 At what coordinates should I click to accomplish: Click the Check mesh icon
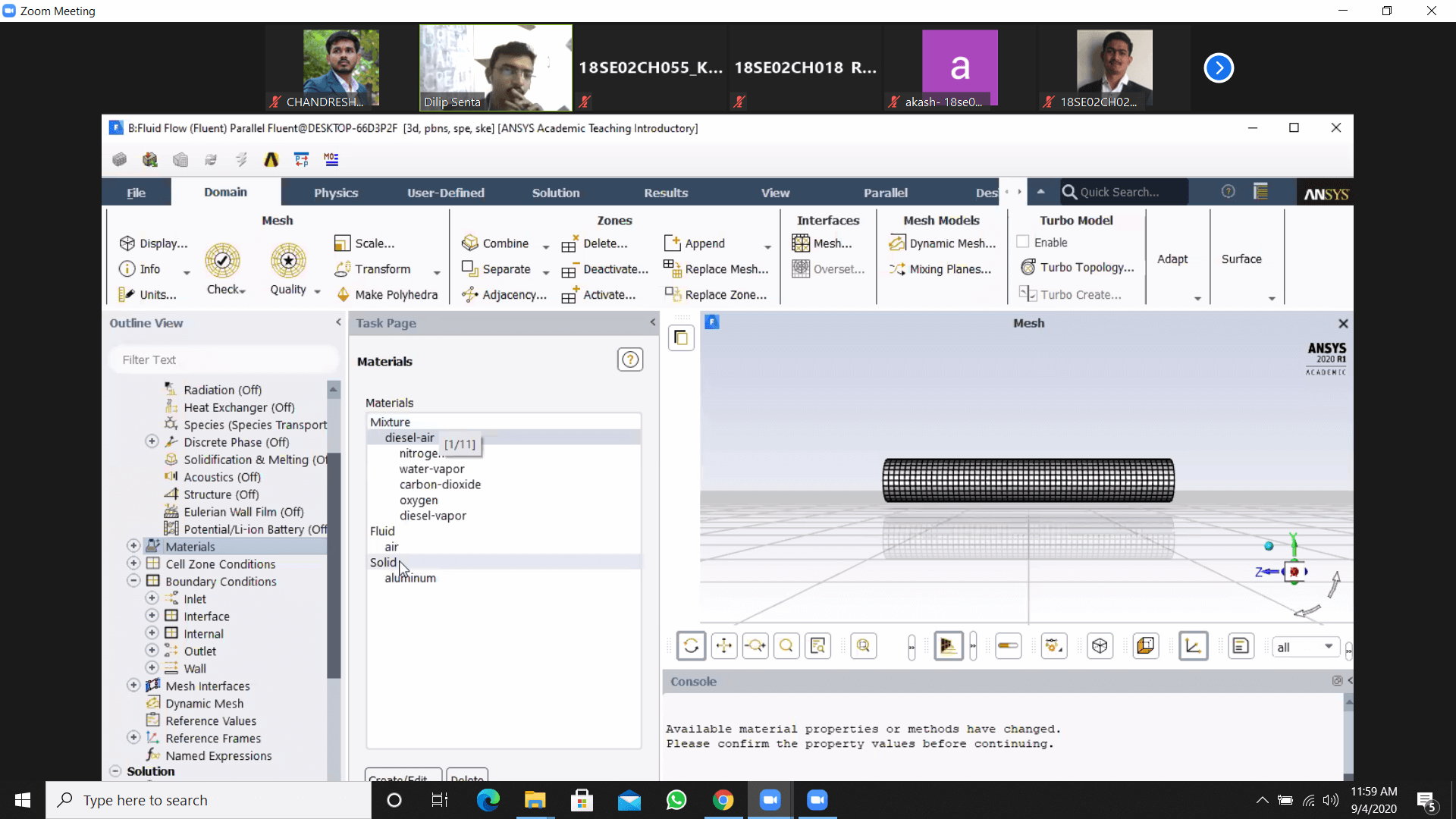click(222, 261)
